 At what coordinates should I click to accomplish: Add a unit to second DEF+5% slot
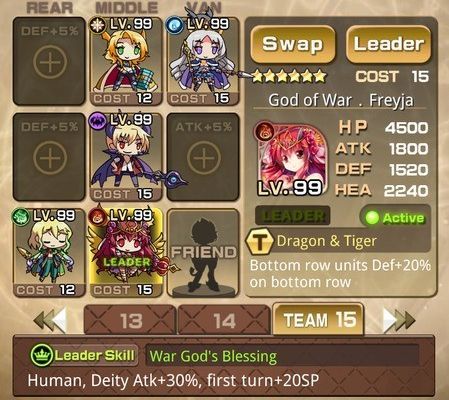(x=49, y=157)
